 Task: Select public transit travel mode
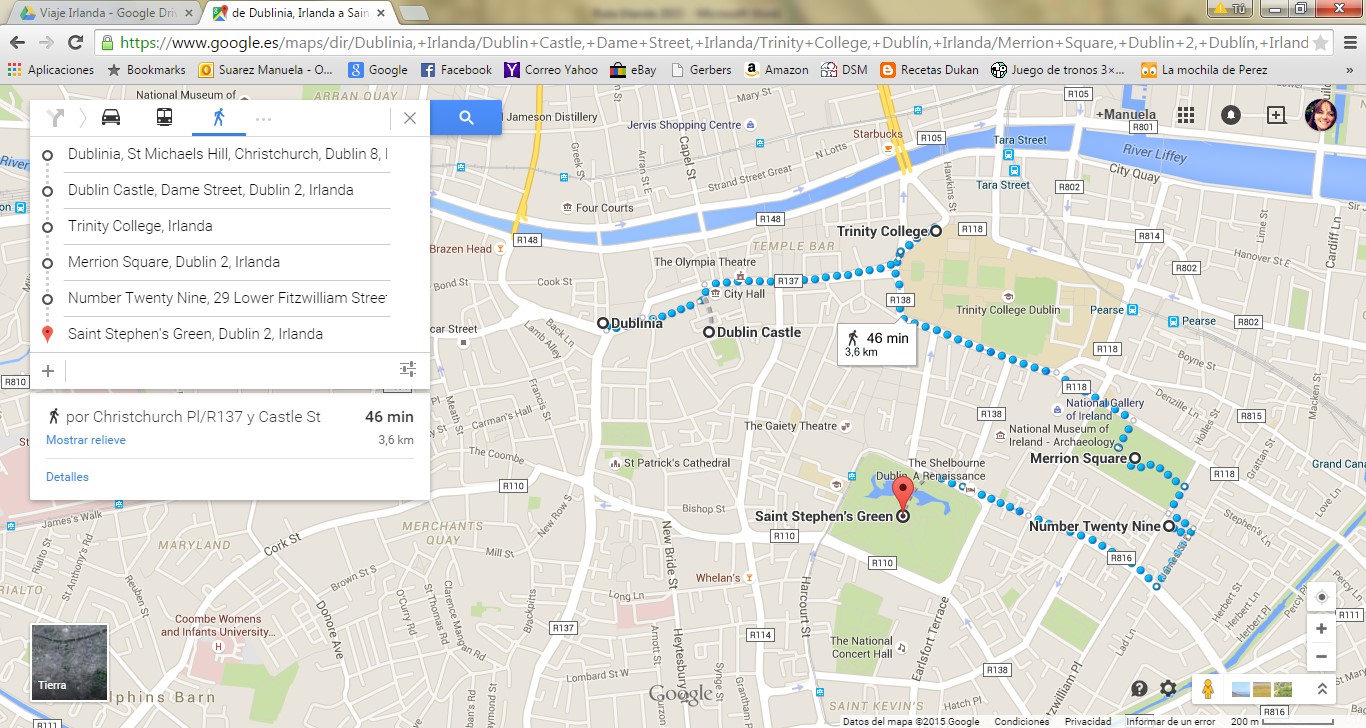point(164,118)
